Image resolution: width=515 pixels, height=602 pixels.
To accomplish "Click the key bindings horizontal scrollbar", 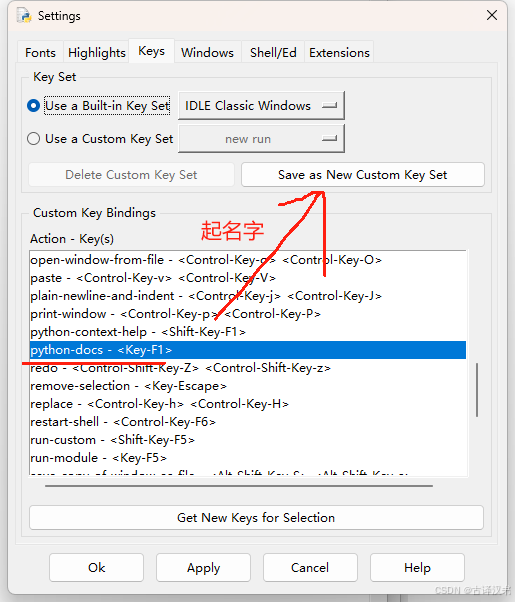I will click(x=239, y=486).
